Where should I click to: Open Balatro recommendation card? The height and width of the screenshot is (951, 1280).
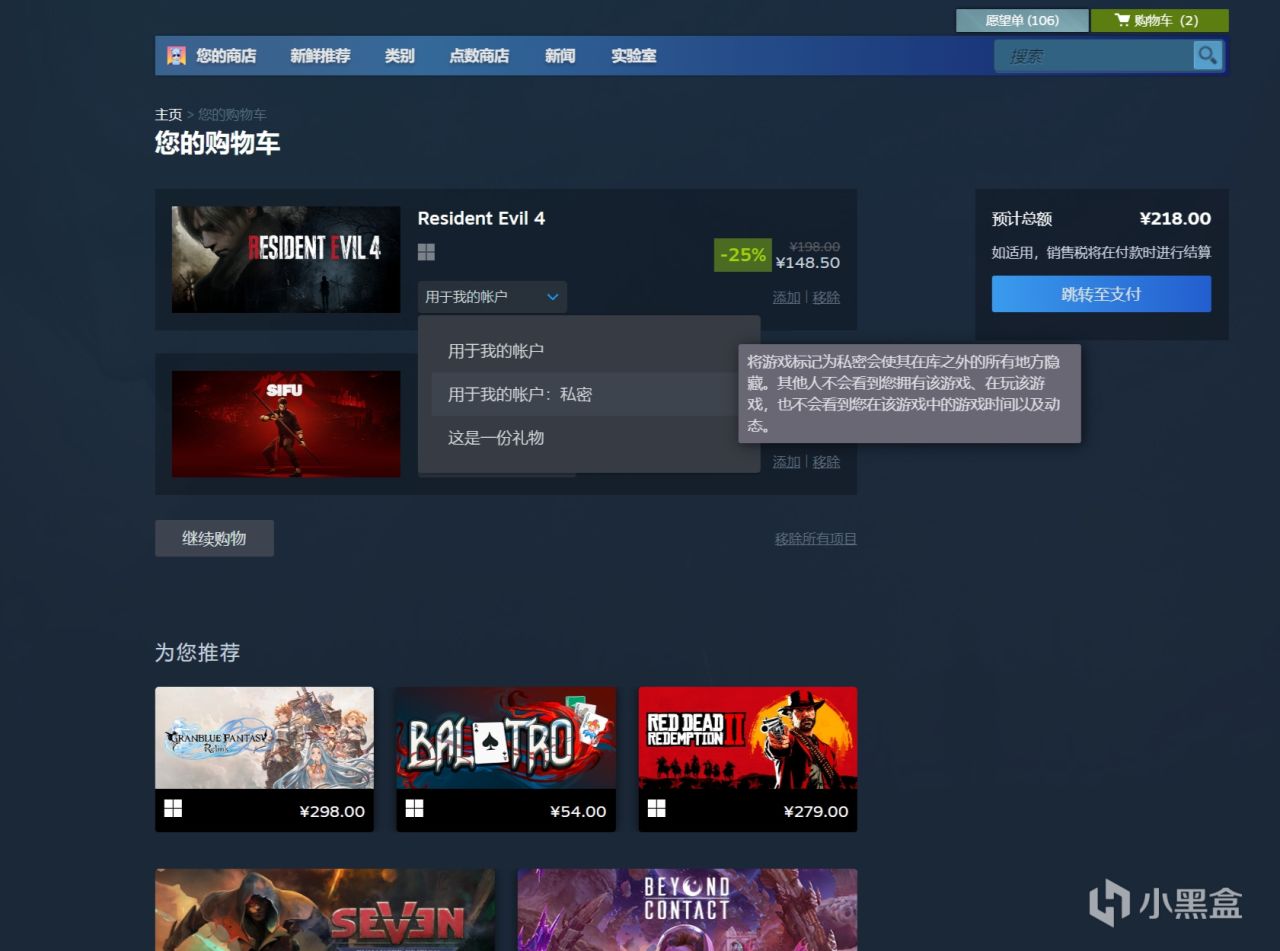pyautogui.click(x=506, y=759)
